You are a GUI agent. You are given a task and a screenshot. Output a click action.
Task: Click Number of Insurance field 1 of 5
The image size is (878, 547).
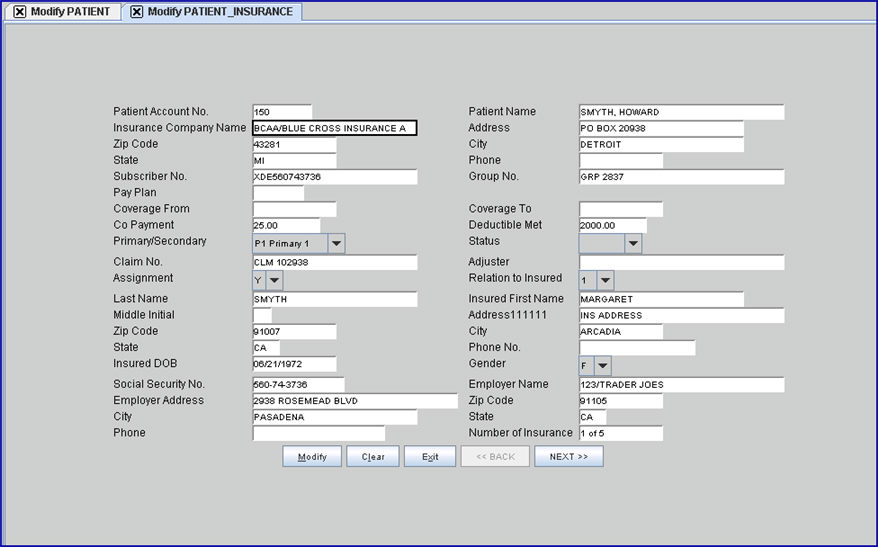(621, 434)
